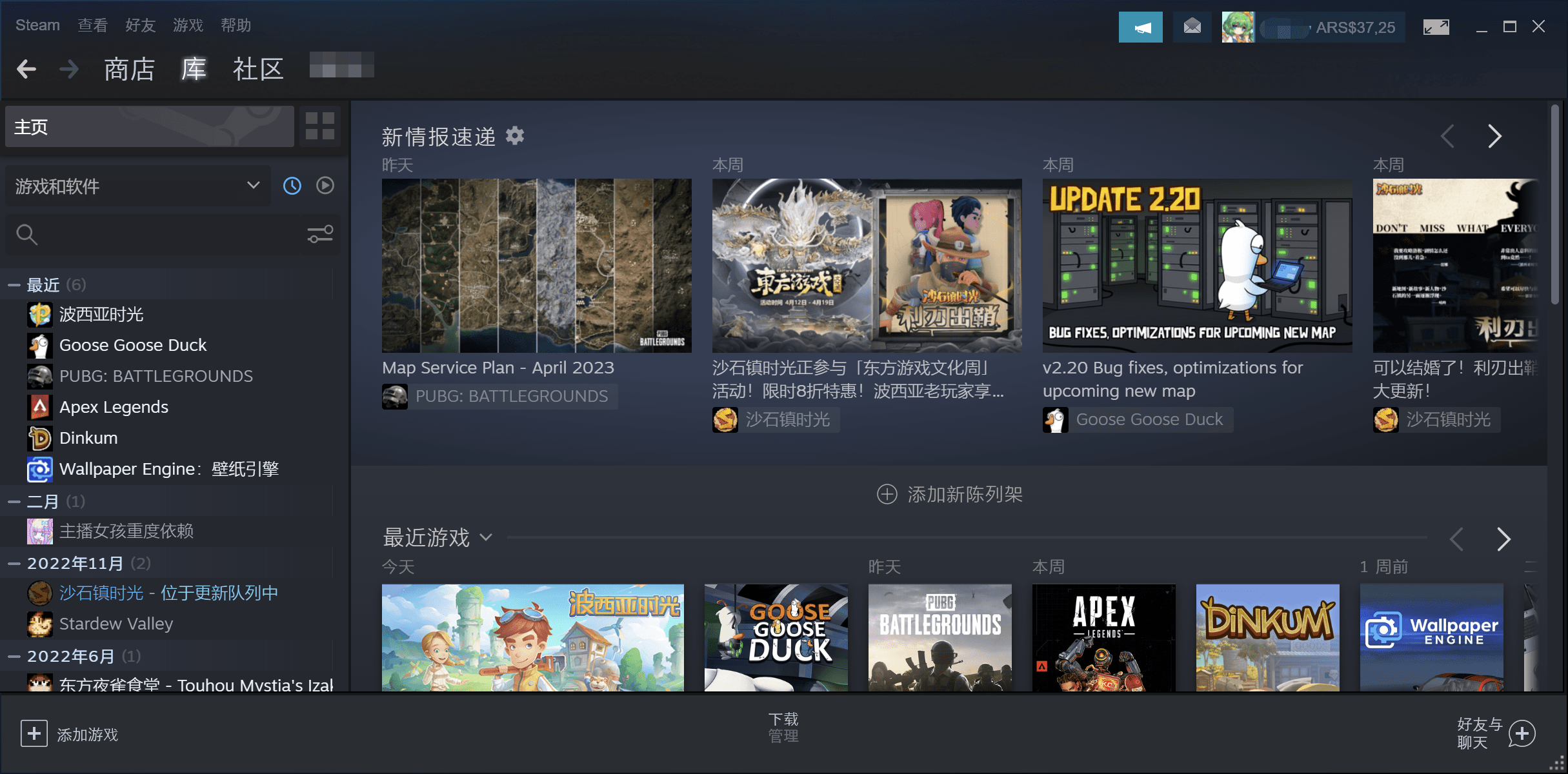Toggle show ready-to-play games icon
1568x774 pixels.
(x=325, y=186)
